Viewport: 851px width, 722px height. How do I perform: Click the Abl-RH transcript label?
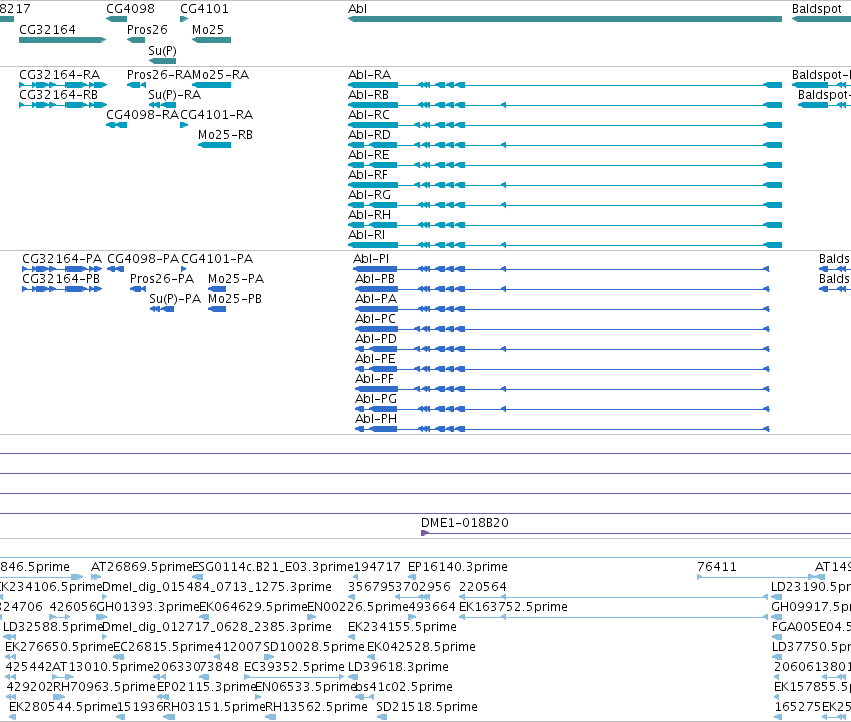tap(370, 215)
